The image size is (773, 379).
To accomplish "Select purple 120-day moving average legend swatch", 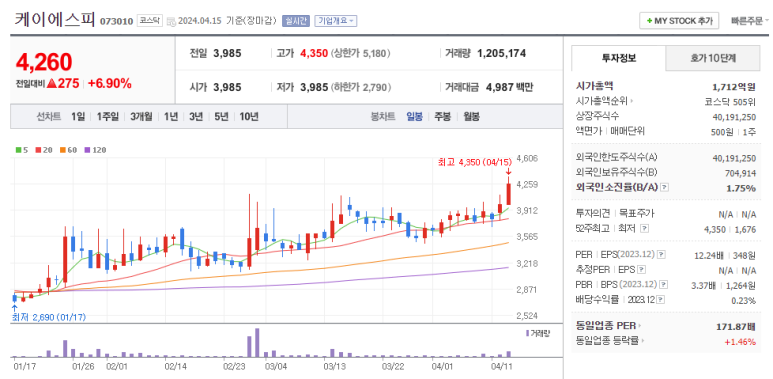I will pyautogui.click(x=87, y=150).
